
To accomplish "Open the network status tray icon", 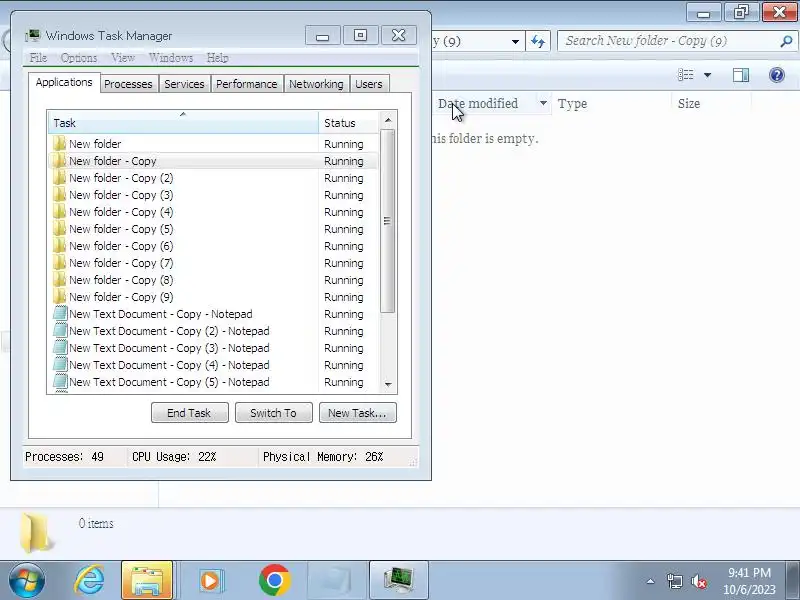I will pyautogui.click(x=674, y=581).
